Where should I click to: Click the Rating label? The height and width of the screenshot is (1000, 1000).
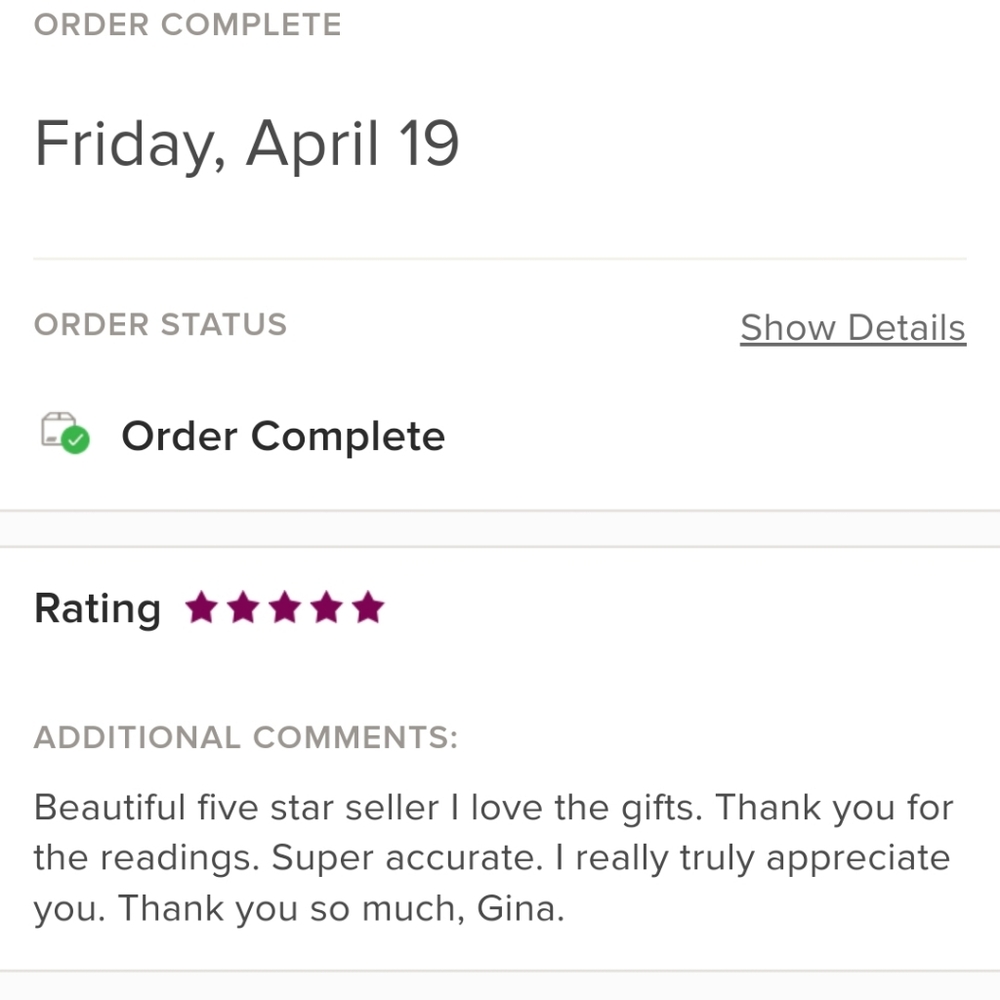97,608
